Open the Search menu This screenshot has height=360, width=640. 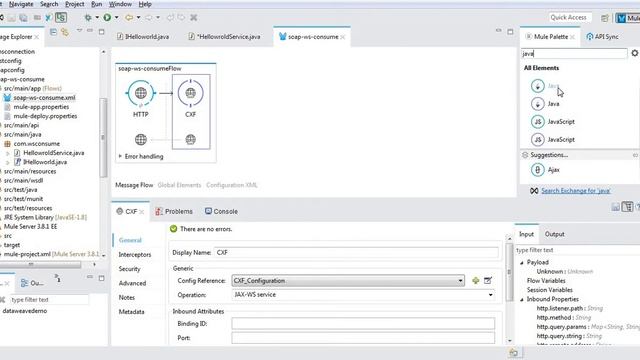[49, 4]
